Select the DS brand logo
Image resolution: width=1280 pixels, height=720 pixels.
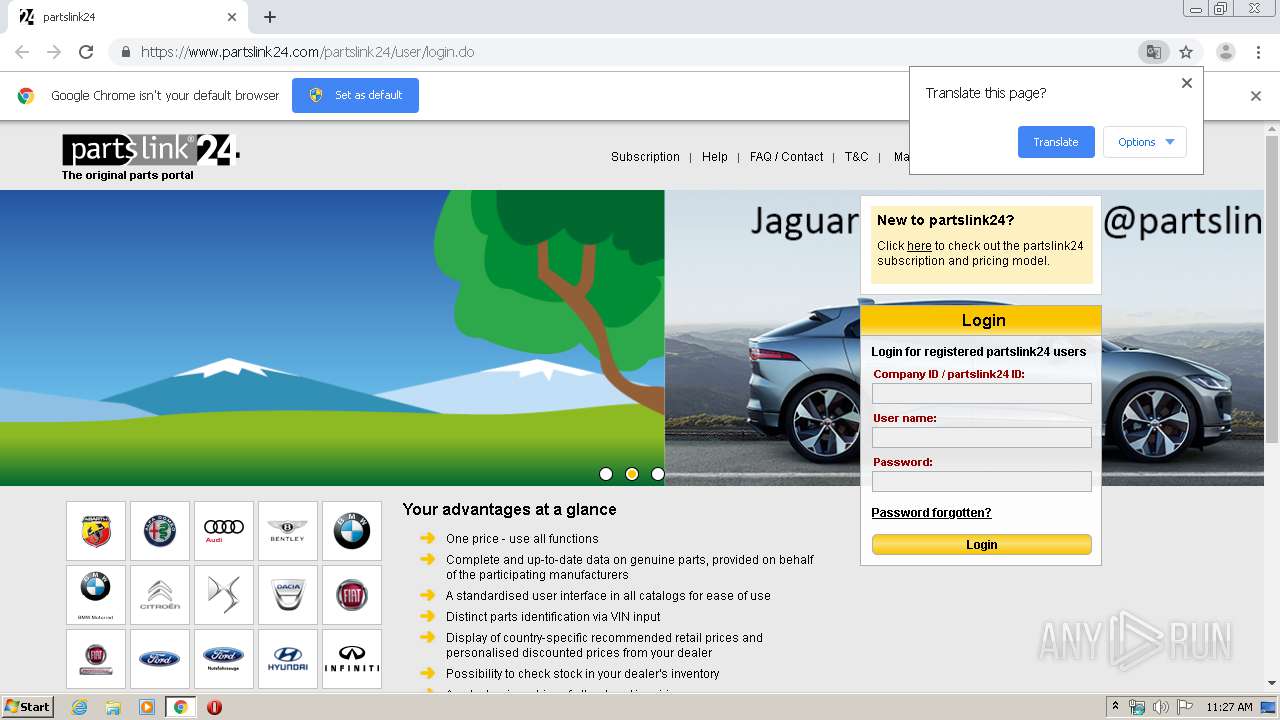(224, 595)
